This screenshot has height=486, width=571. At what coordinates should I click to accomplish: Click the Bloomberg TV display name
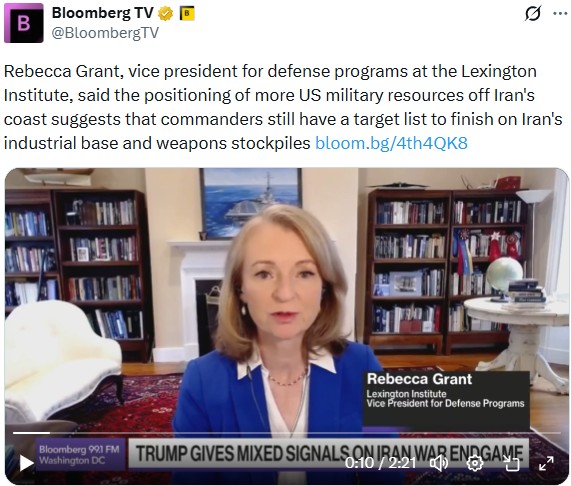[x=102, y=13]
